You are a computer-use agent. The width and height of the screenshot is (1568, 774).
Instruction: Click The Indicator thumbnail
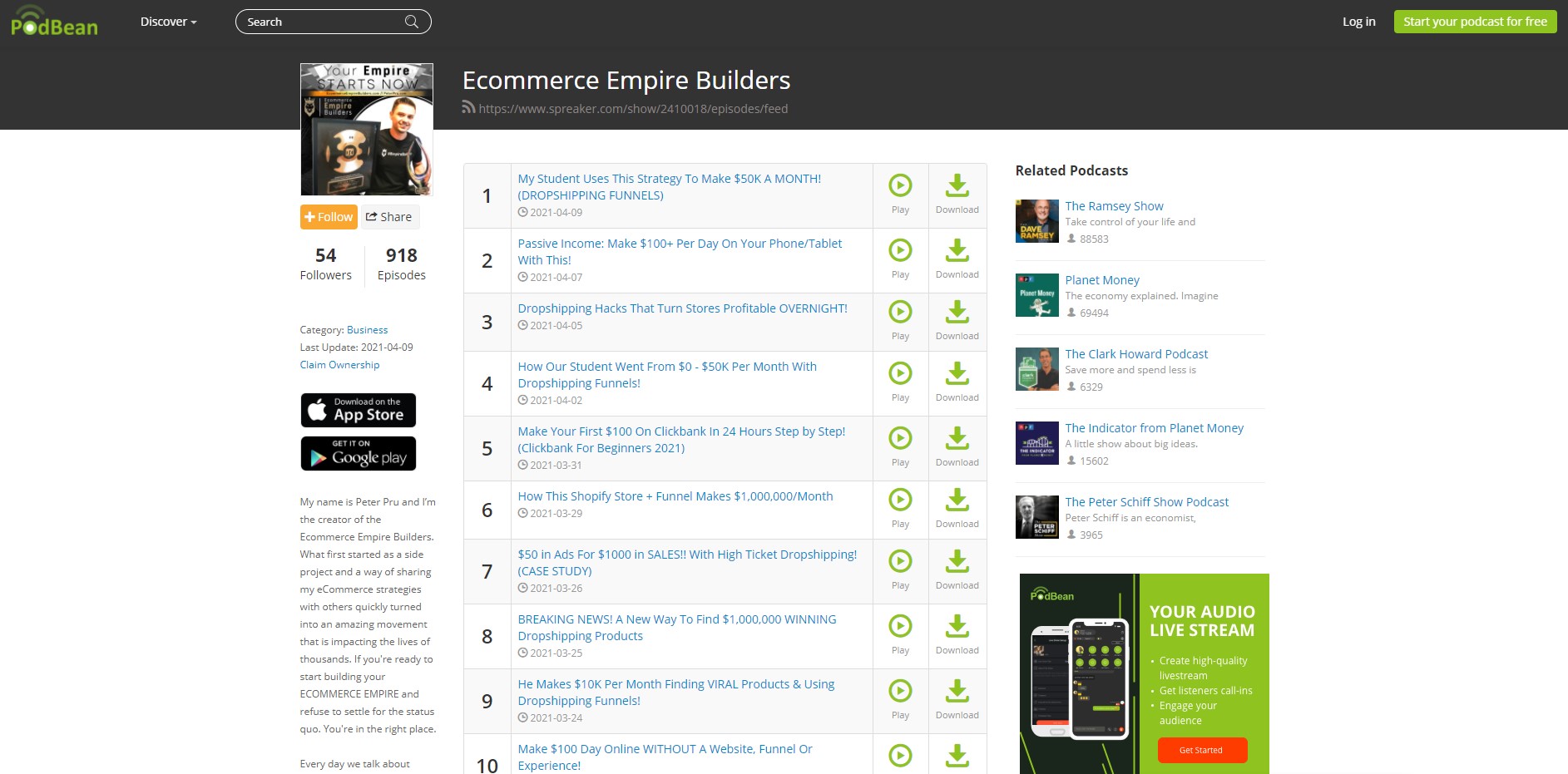[x=1036, y=443]
